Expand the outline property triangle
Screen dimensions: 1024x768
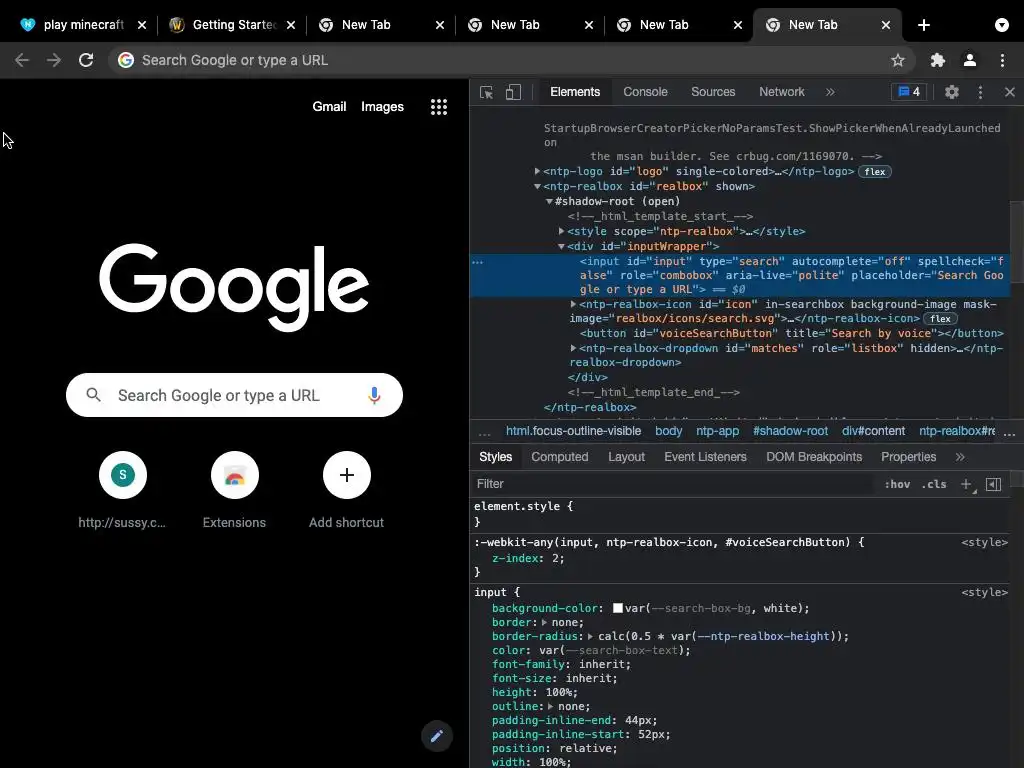click(x=551, y=707)
